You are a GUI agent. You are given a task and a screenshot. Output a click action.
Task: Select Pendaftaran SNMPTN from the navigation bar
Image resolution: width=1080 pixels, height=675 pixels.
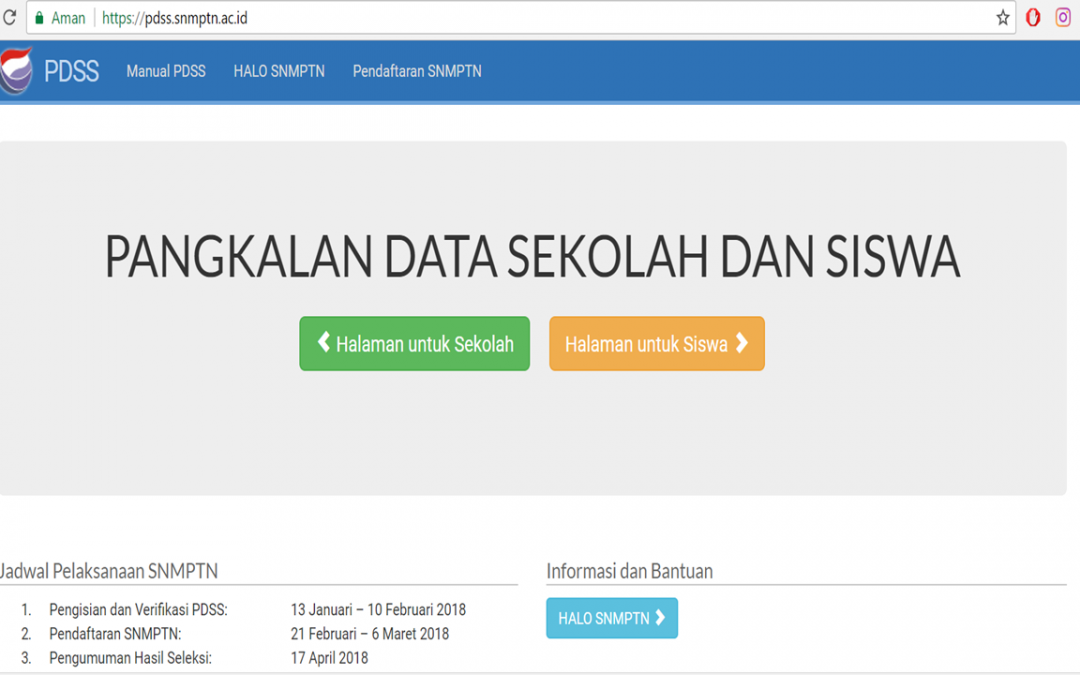coord(416,70)
